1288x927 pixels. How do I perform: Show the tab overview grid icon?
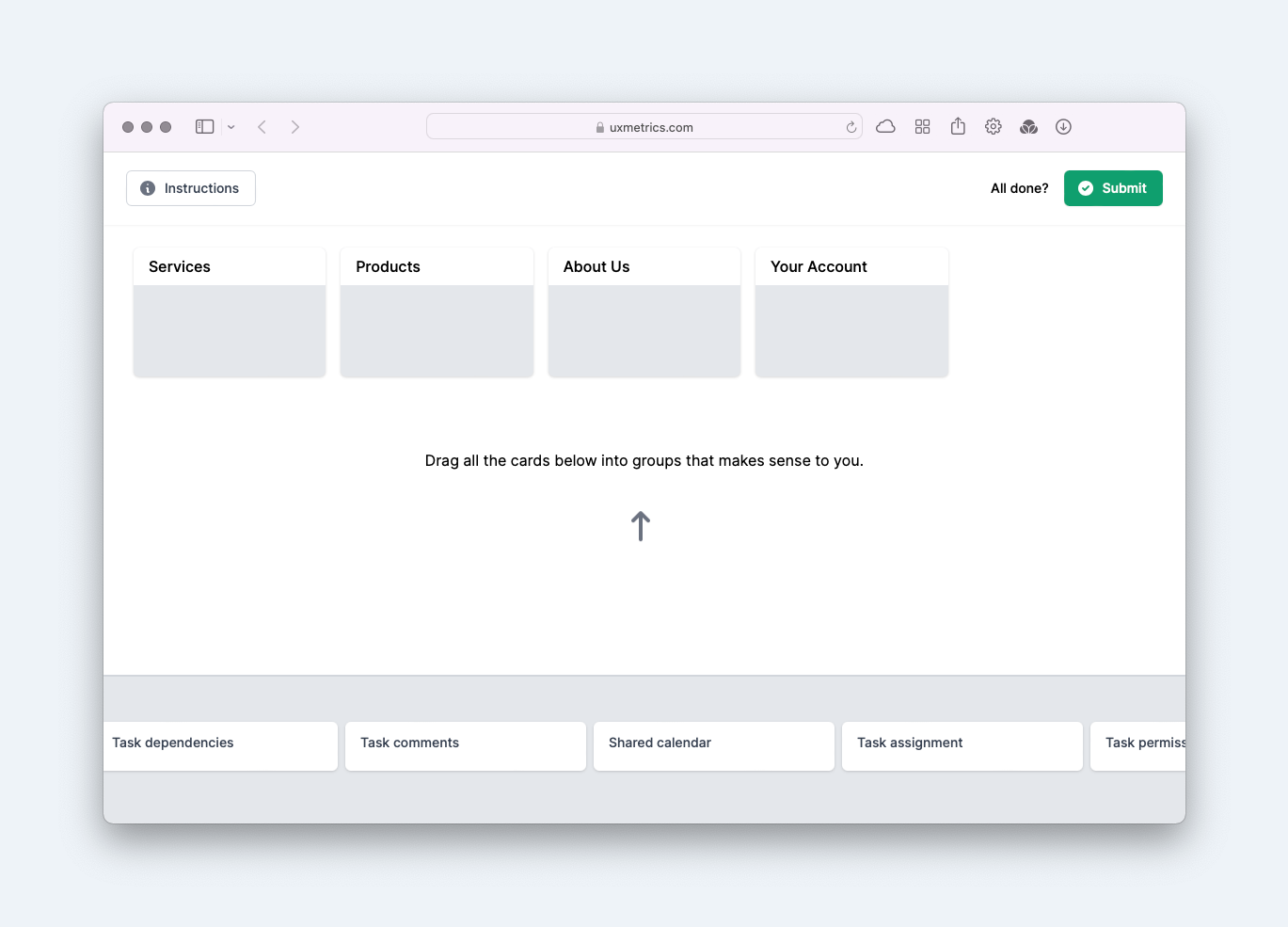(922, 127)
